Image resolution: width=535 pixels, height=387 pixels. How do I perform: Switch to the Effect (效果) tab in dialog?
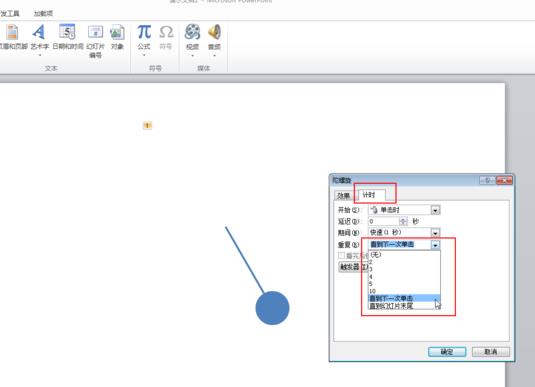(344, 196)
